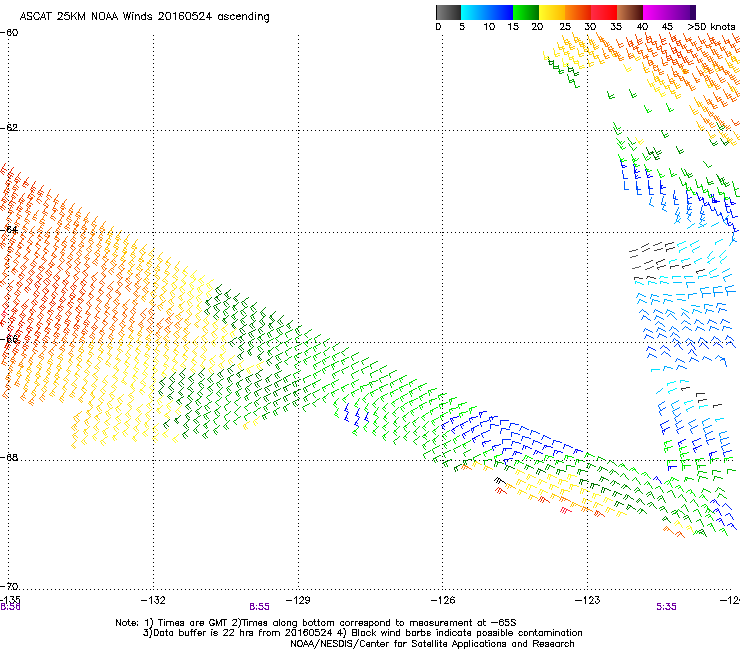This screenshot has height=650, width=740.
Task: Select the green 15-20 knots color bar segment
Action: (526, 12)
